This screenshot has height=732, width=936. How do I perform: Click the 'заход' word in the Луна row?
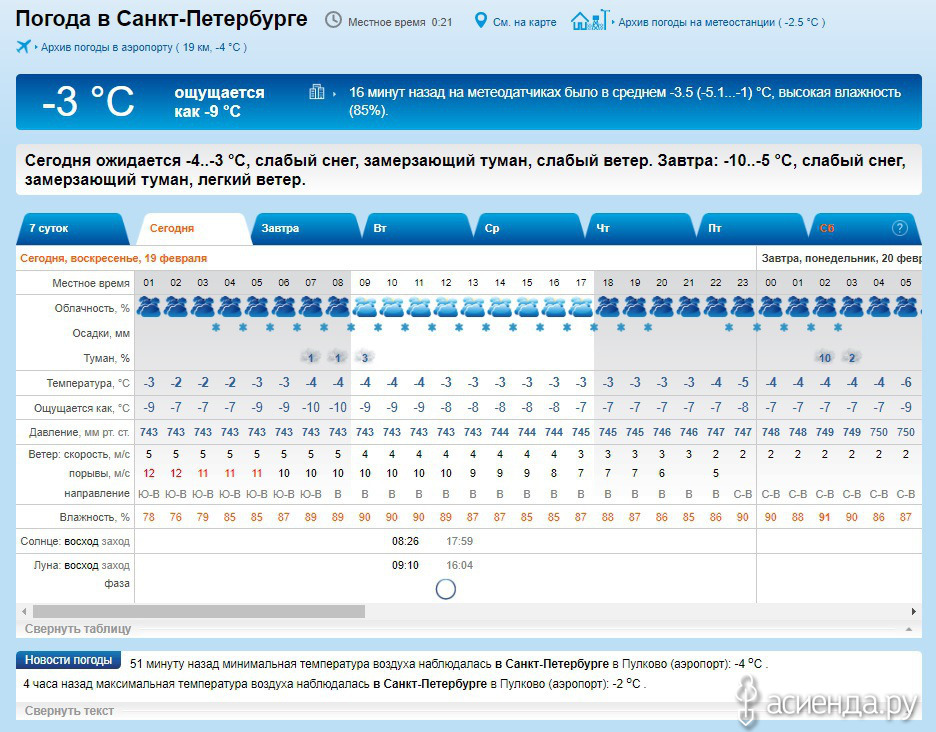tap(115, 565)
